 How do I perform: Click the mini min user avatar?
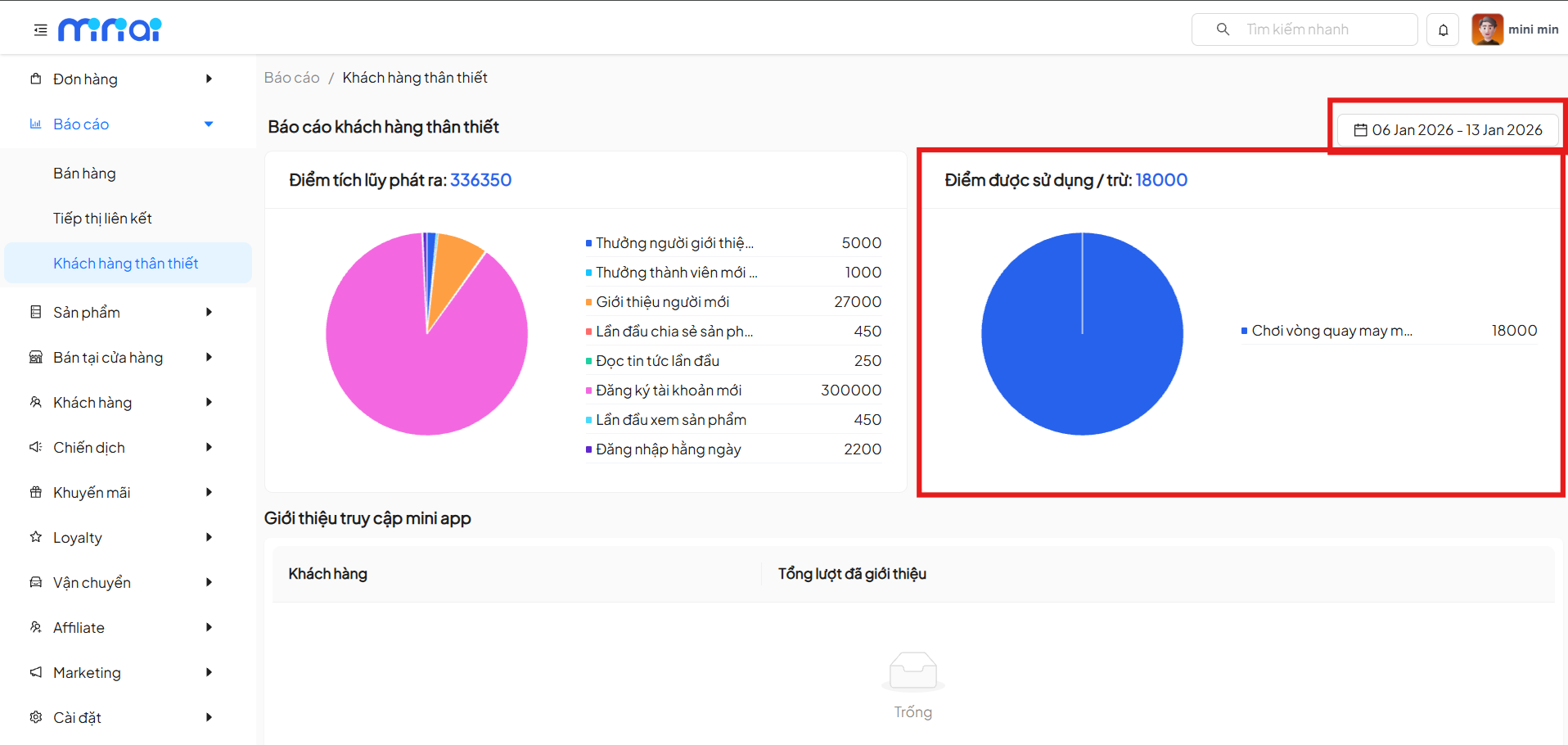pos(1487,29)
